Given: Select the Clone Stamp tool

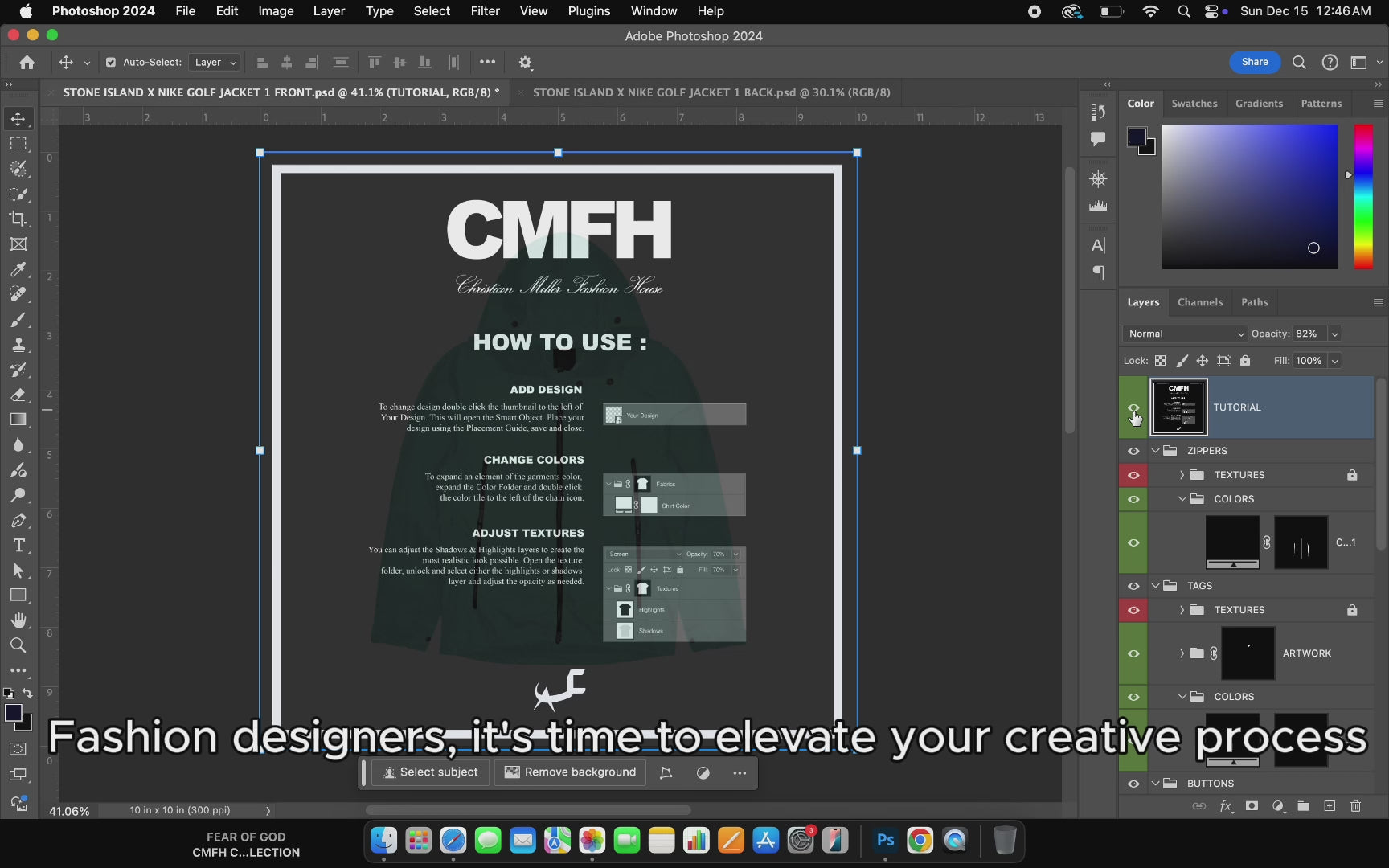Looking at the screenshot, I should pyautogui.click(x=18, y=345).
